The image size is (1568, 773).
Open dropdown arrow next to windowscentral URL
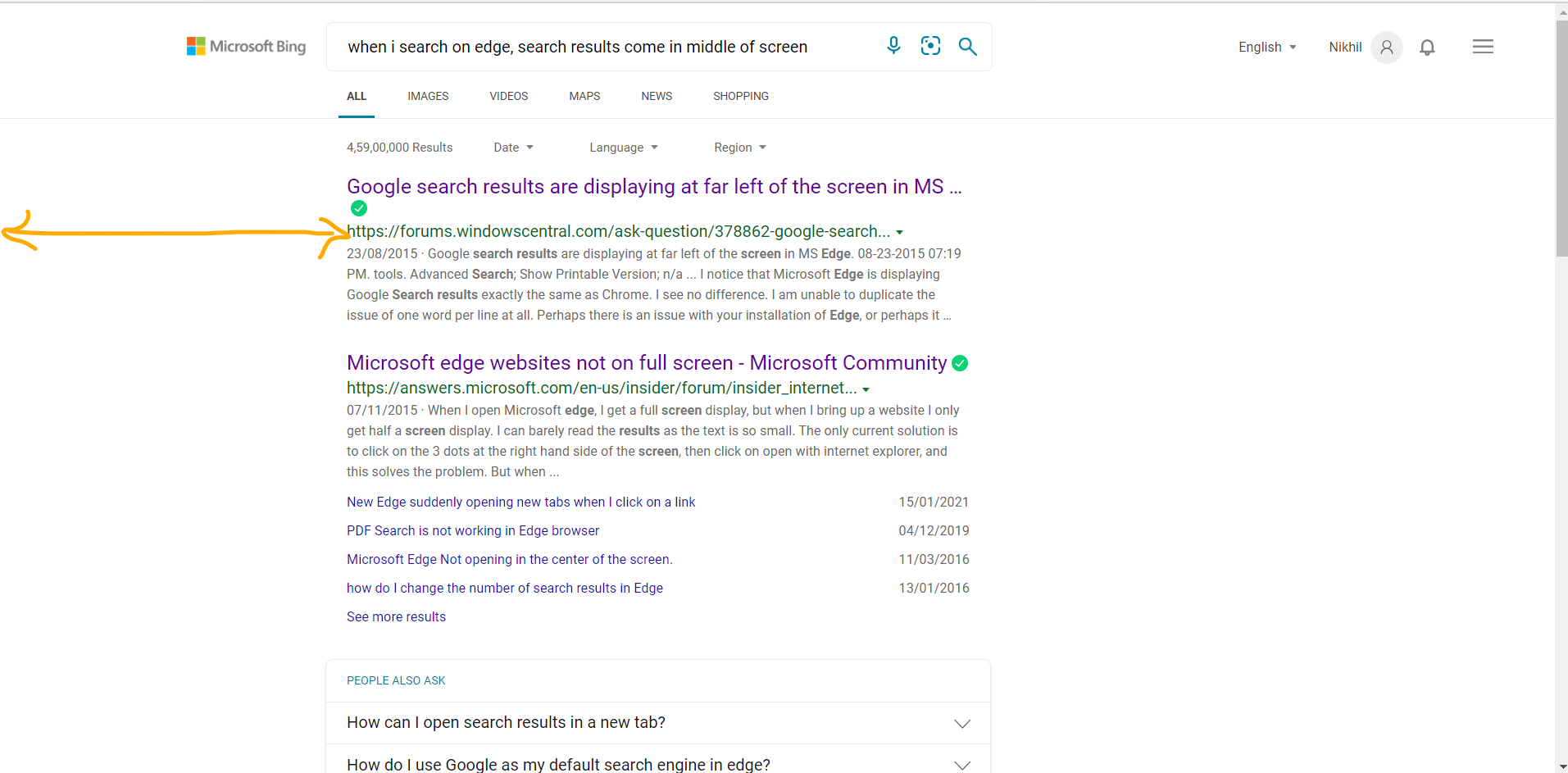[899, 233]
